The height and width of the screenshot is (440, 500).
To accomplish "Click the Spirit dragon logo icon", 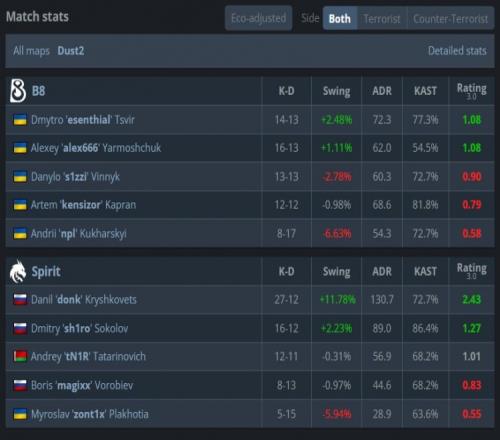I will 18,271.
